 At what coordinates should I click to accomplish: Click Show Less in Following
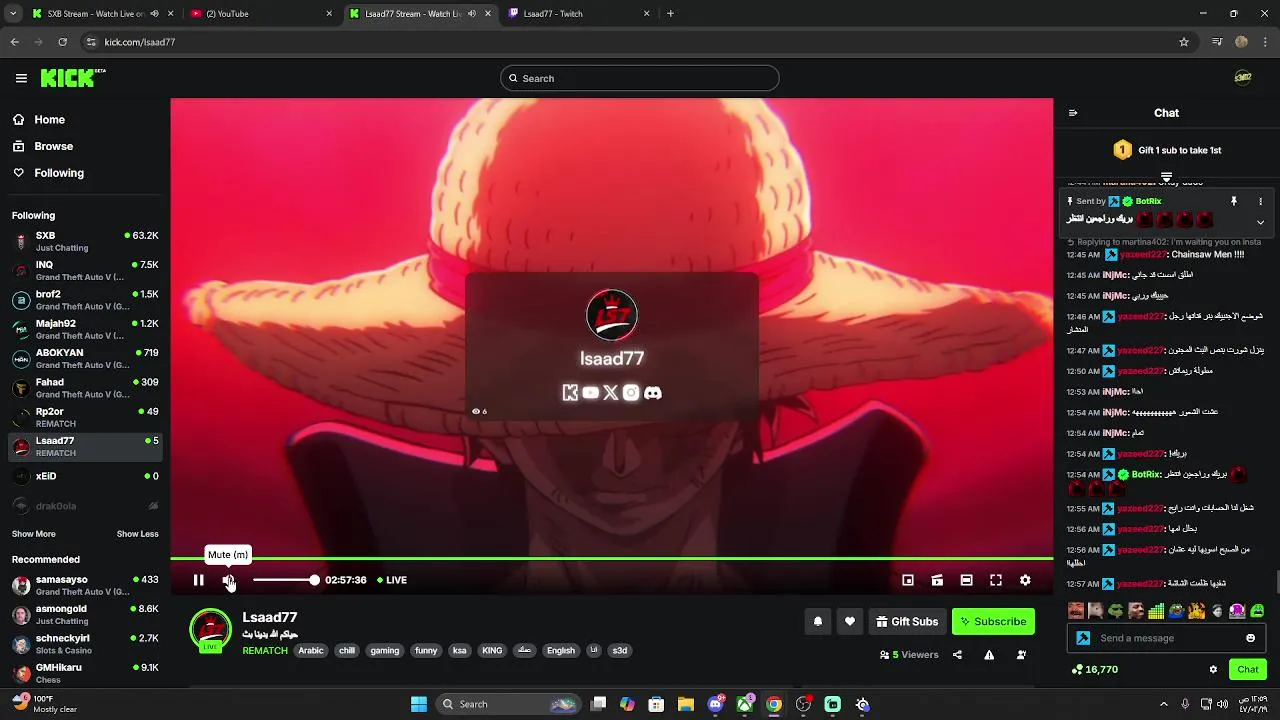coord(138,534)
